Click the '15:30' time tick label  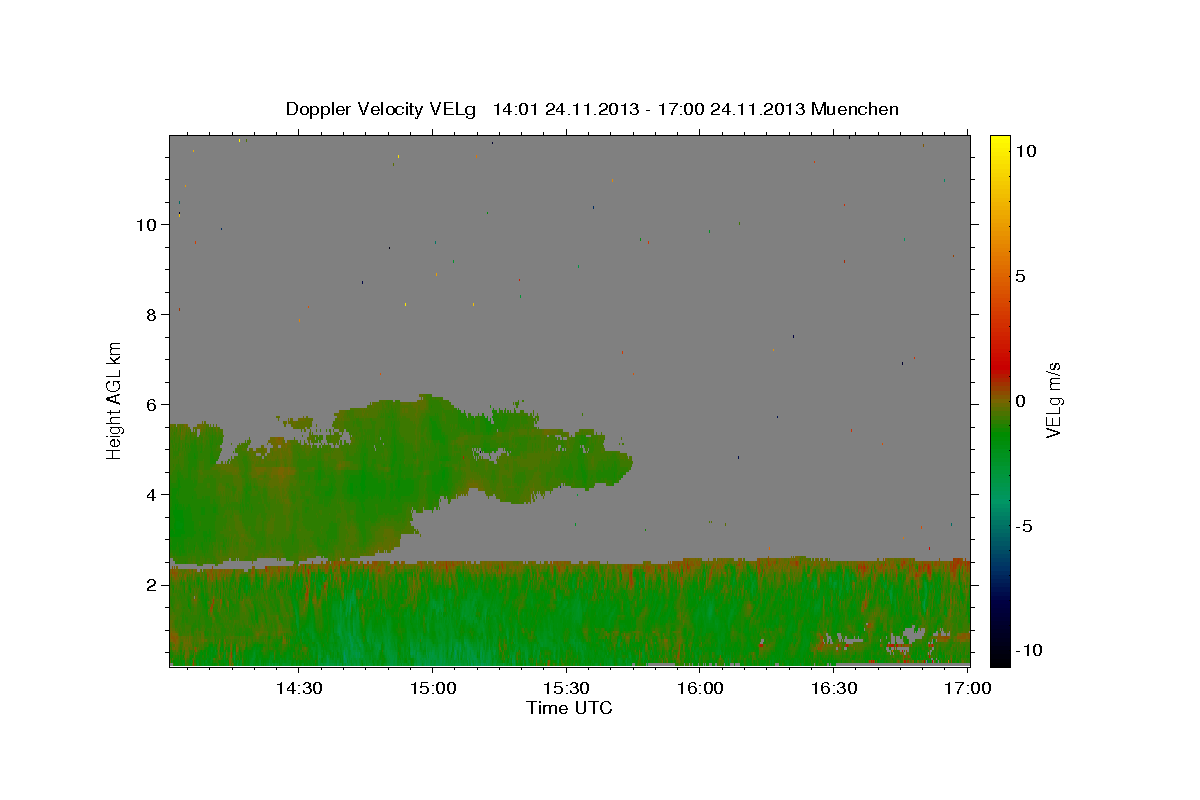[567, 688]
